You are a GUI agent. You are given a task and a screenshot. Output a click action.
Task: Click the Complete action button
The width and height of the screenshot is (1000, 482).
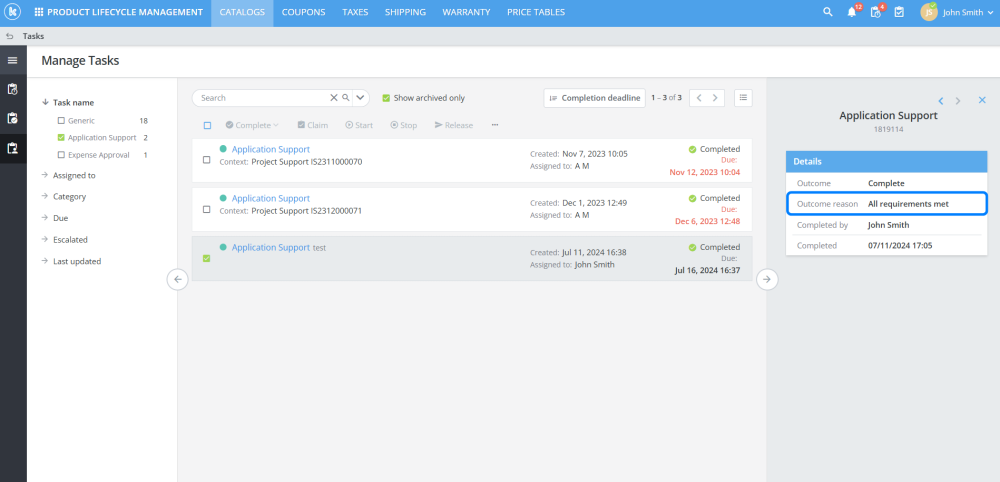click(252, 125)
